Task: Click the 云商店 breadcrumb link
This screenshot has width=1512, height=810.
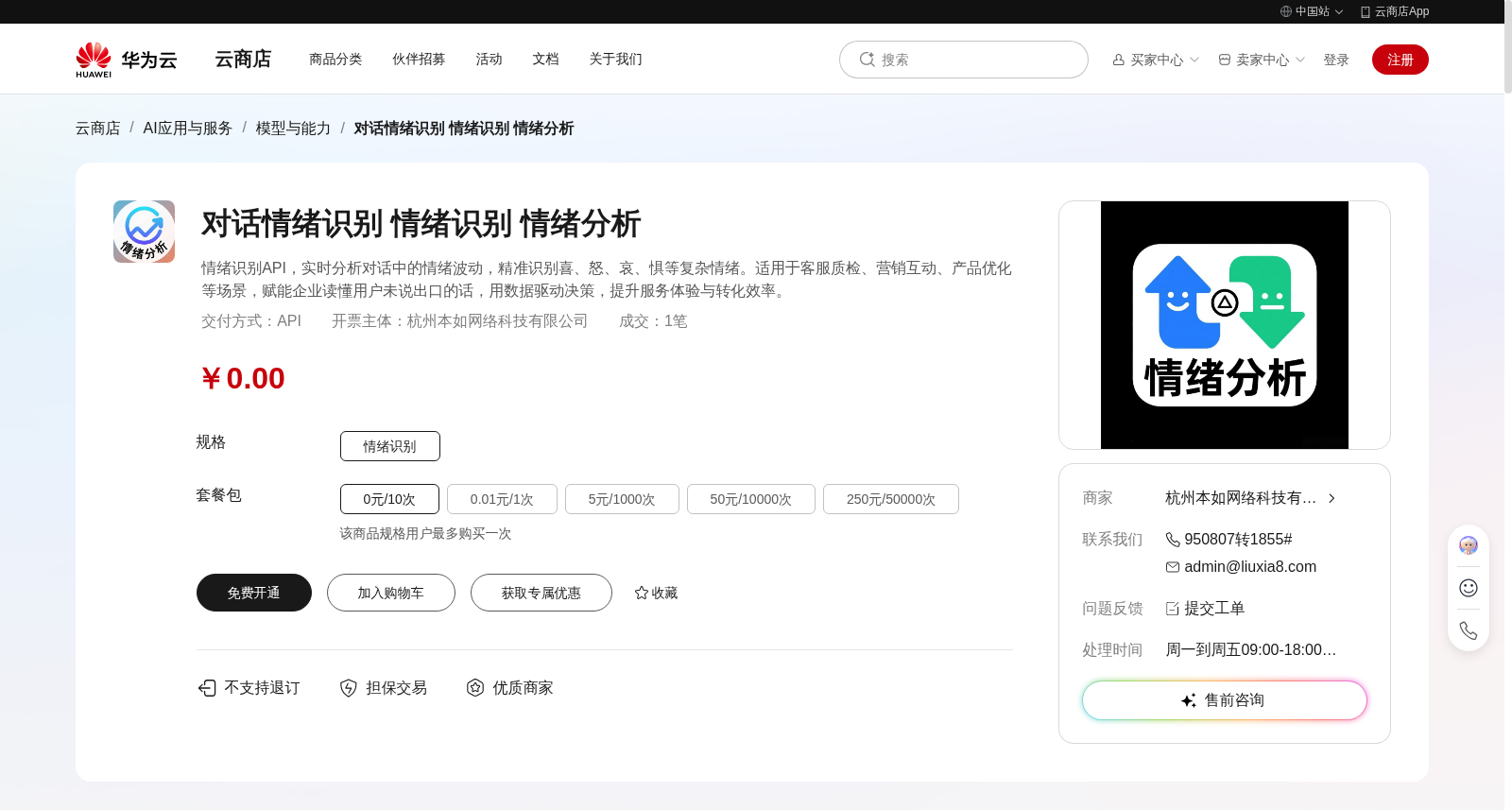Action: [x=98, y=129]
